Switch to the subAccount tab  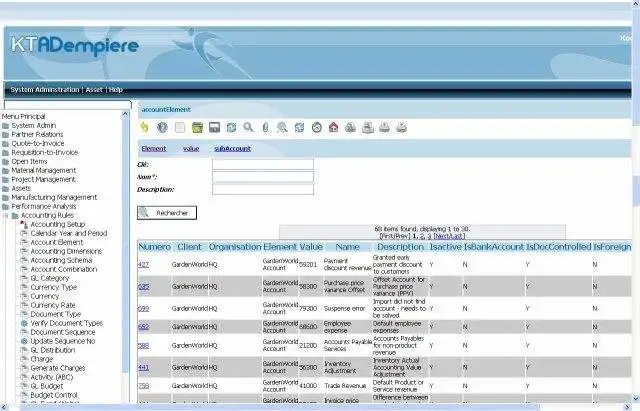[233, 149]
